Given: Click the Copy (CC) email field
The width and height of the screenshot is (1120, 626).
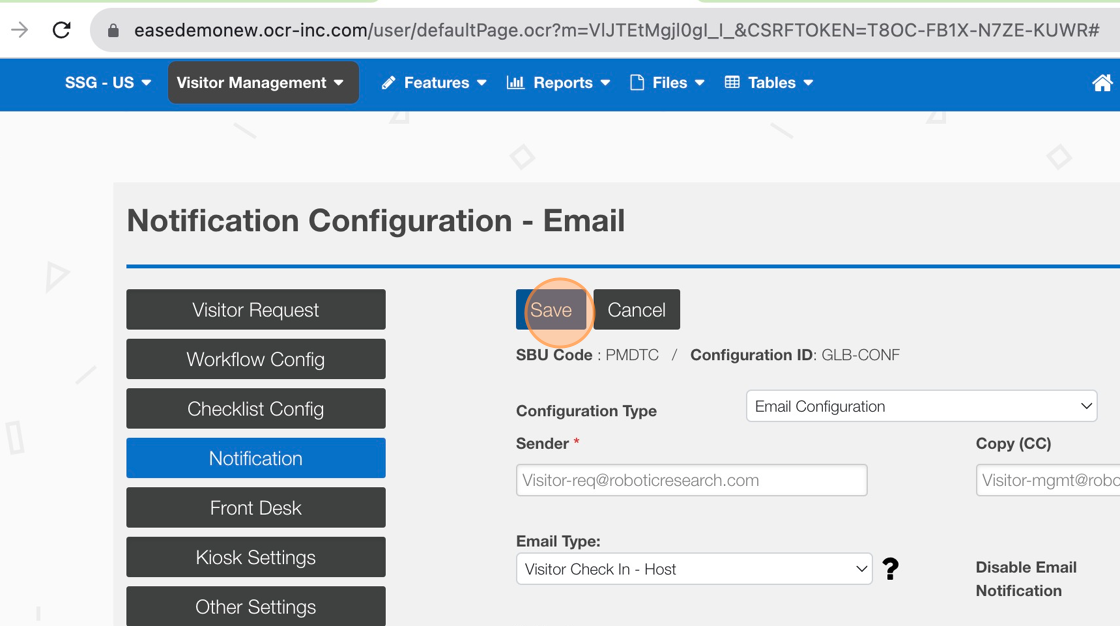Looking at the screenshot, I should coord(1047,480).
